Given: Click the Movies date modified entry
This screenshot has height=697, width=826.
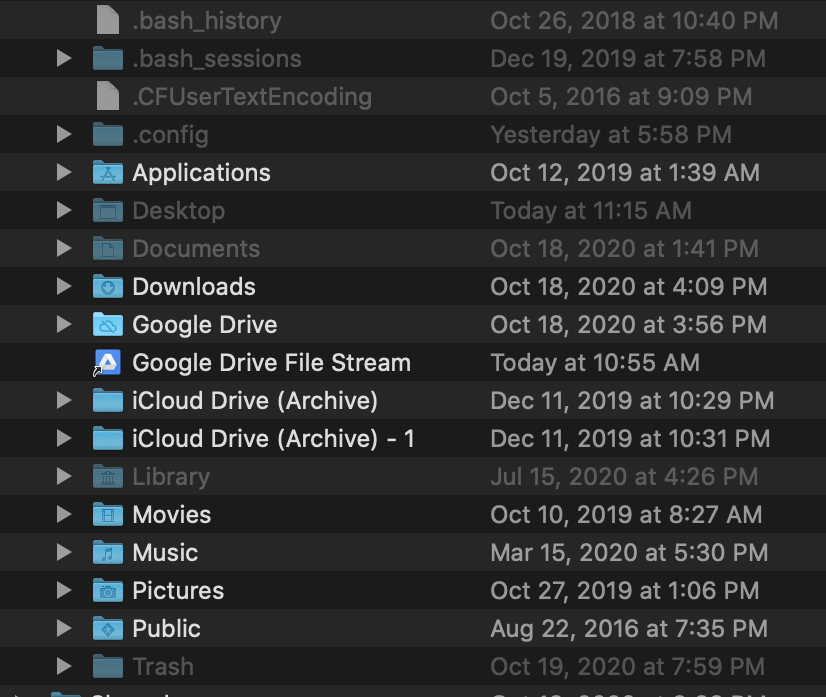Looking at the screenshot, I should point(626,514).
